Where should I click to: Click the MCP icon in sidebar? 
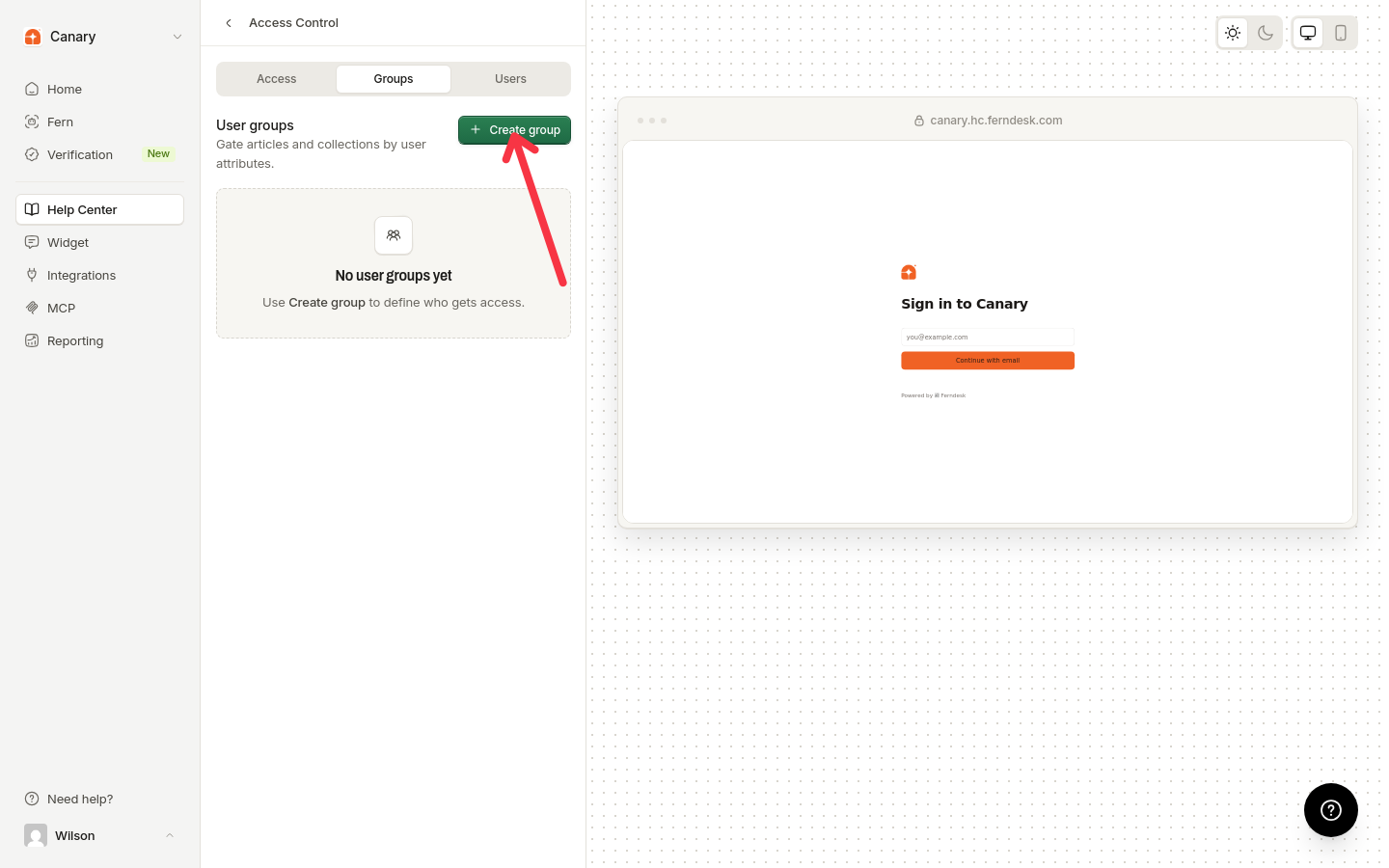[x=32, y=308]
